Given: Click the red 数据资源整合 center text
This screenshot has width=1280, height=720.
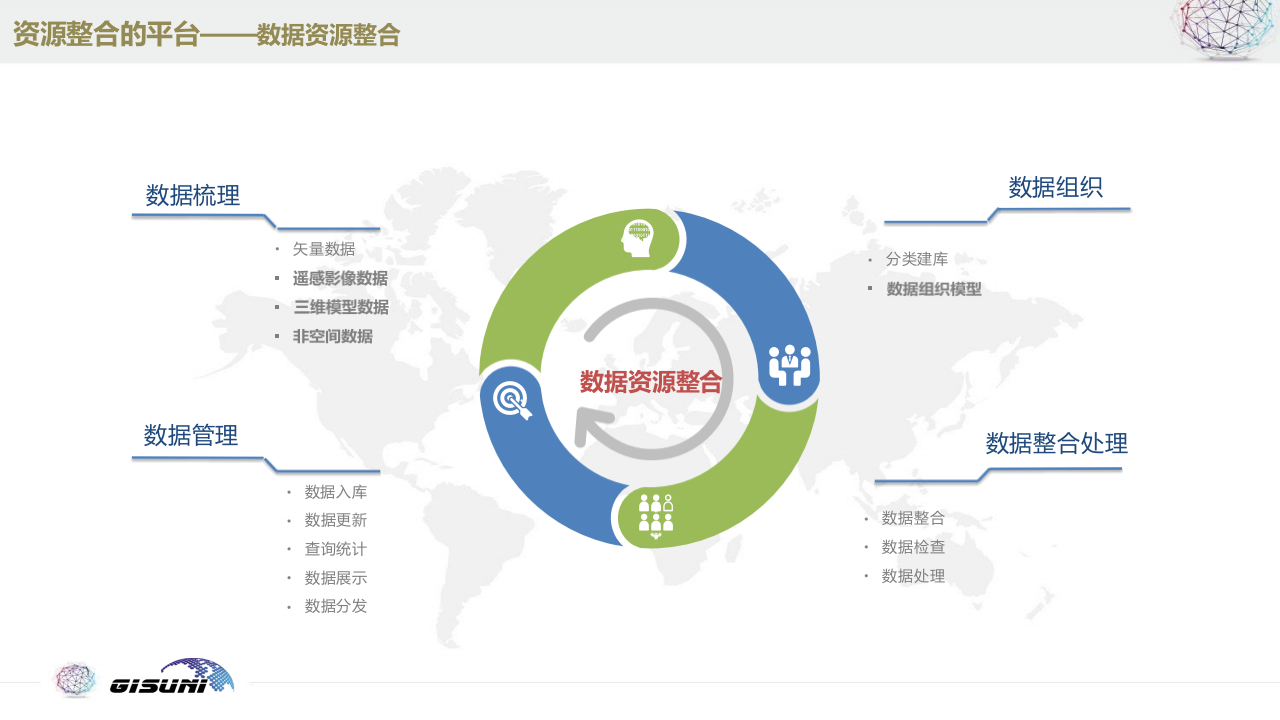Looking at the screenshot, I should point(650,382).
